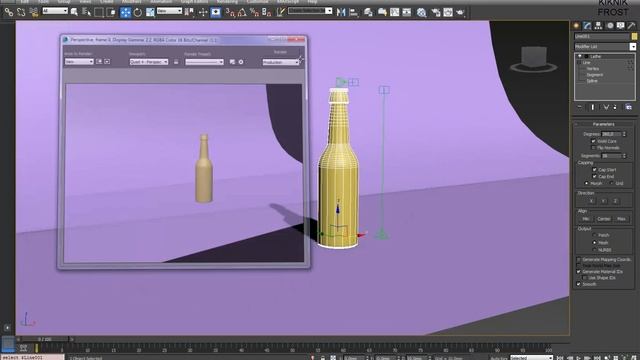Click the Mirror tool icon

click(341, 12)
